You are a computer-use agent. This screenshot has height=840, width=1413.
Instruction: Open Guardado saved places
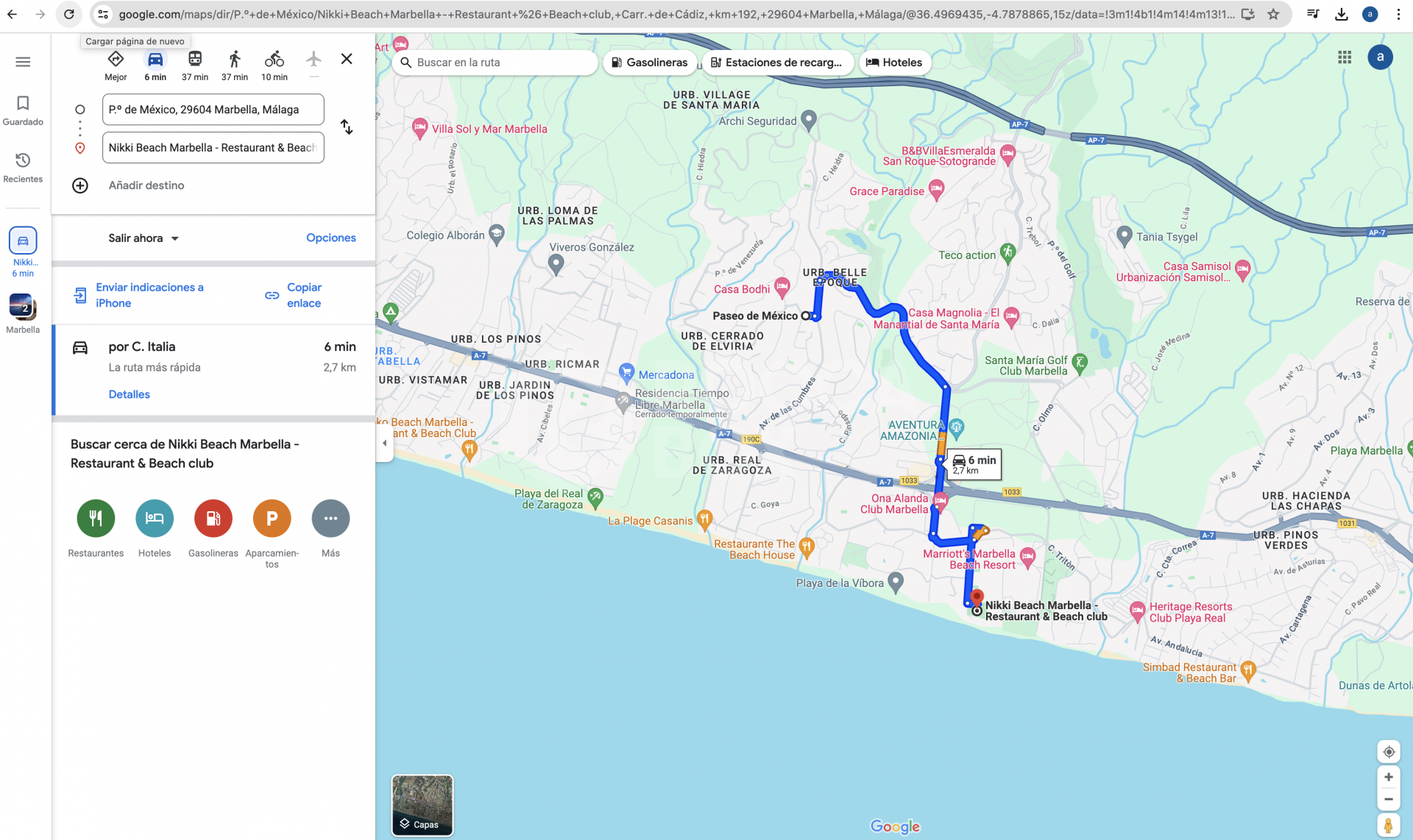[x=23, y=110]
